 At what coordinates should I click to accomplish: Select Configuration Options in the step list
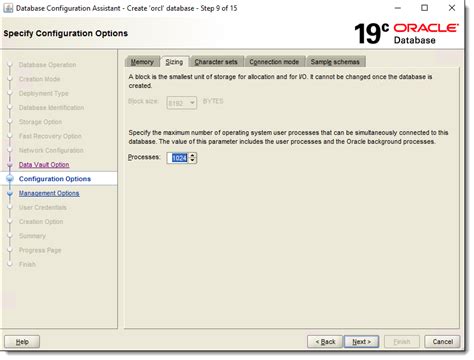[55, 179]
